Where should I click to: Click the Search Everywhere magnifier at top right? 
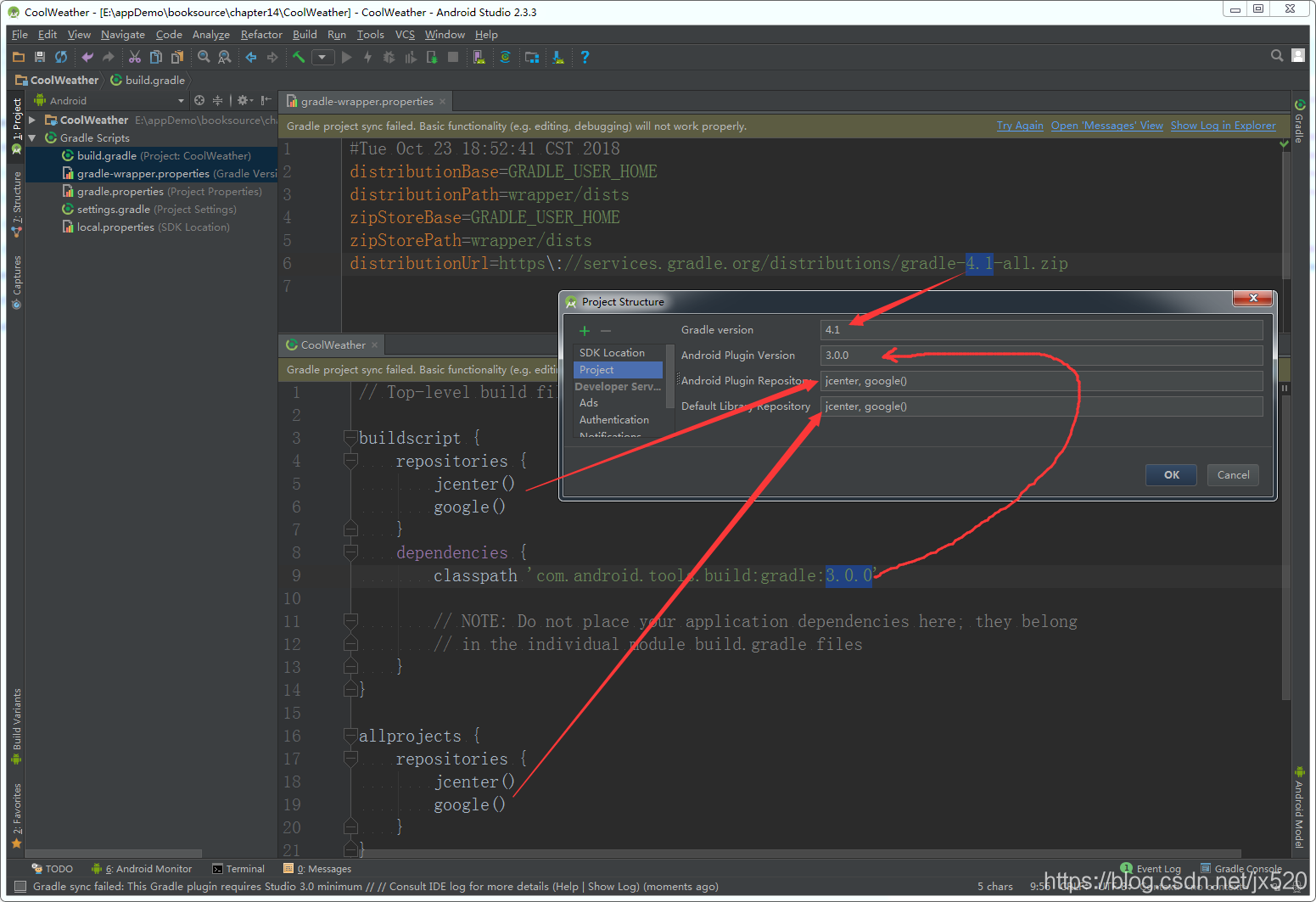click(1277, 55)
